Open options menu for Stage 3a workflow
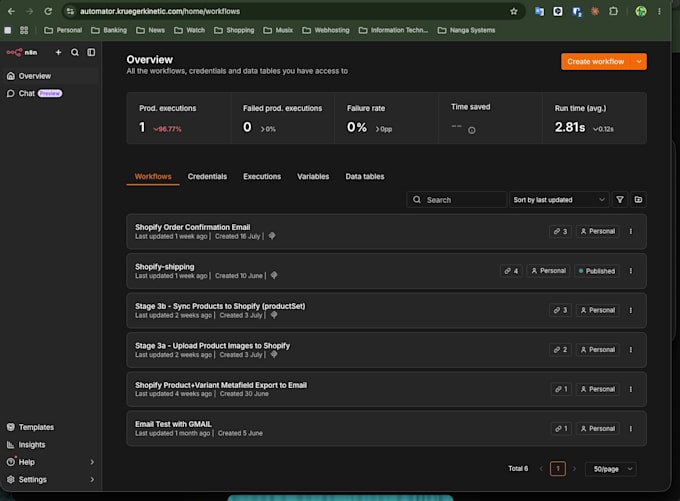Viewport: 680px width, 501px height. click(x=631, y=350)
